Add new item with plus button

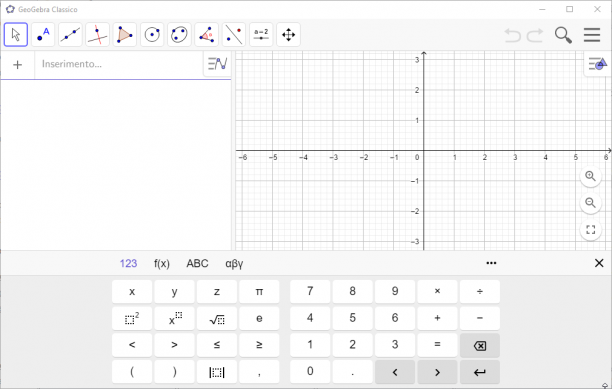tap(18, 65)
